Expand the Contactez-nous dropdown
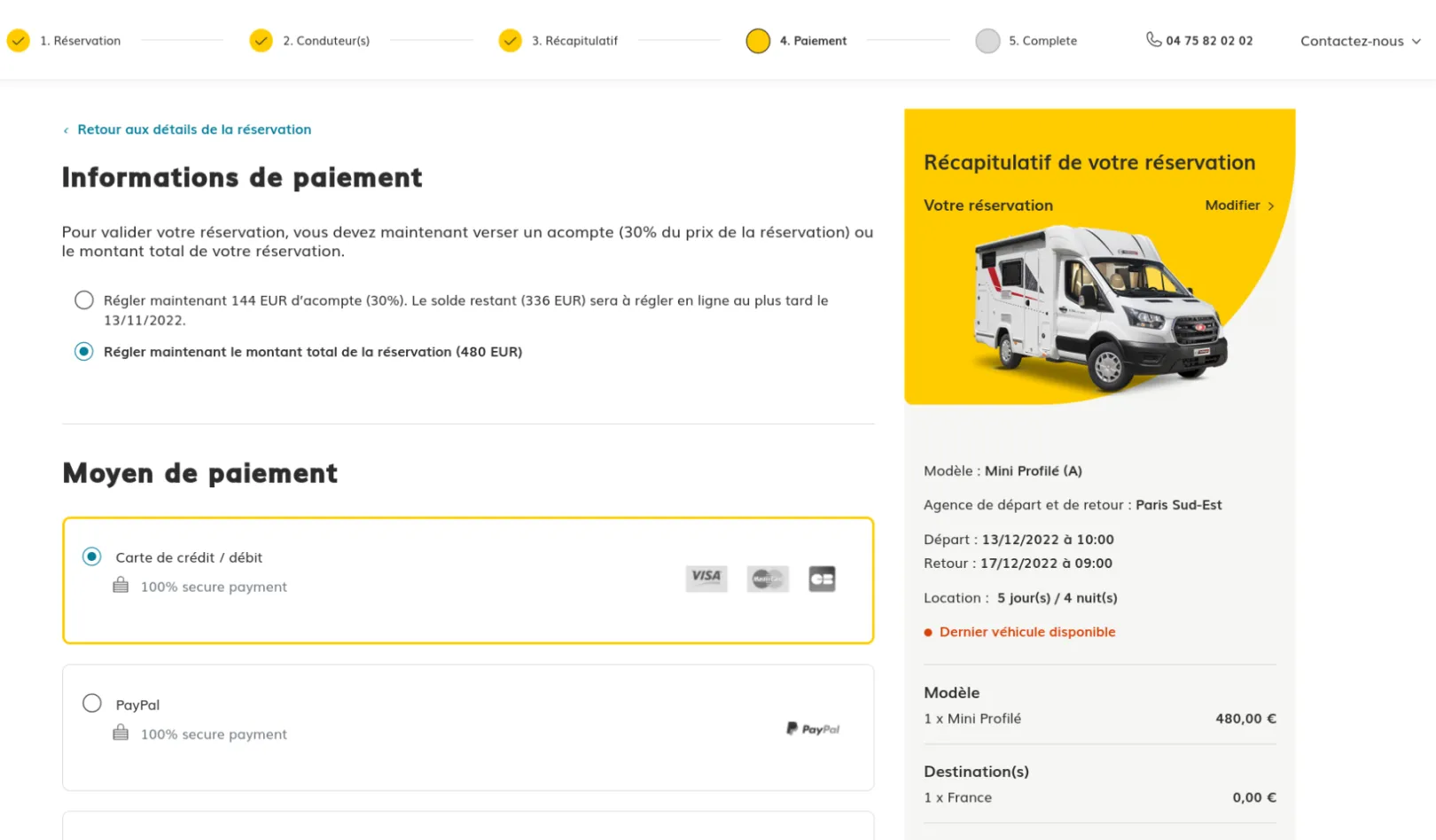Image resolution: width=1436 pixels, height=840 pixels. click(1361, 41)
